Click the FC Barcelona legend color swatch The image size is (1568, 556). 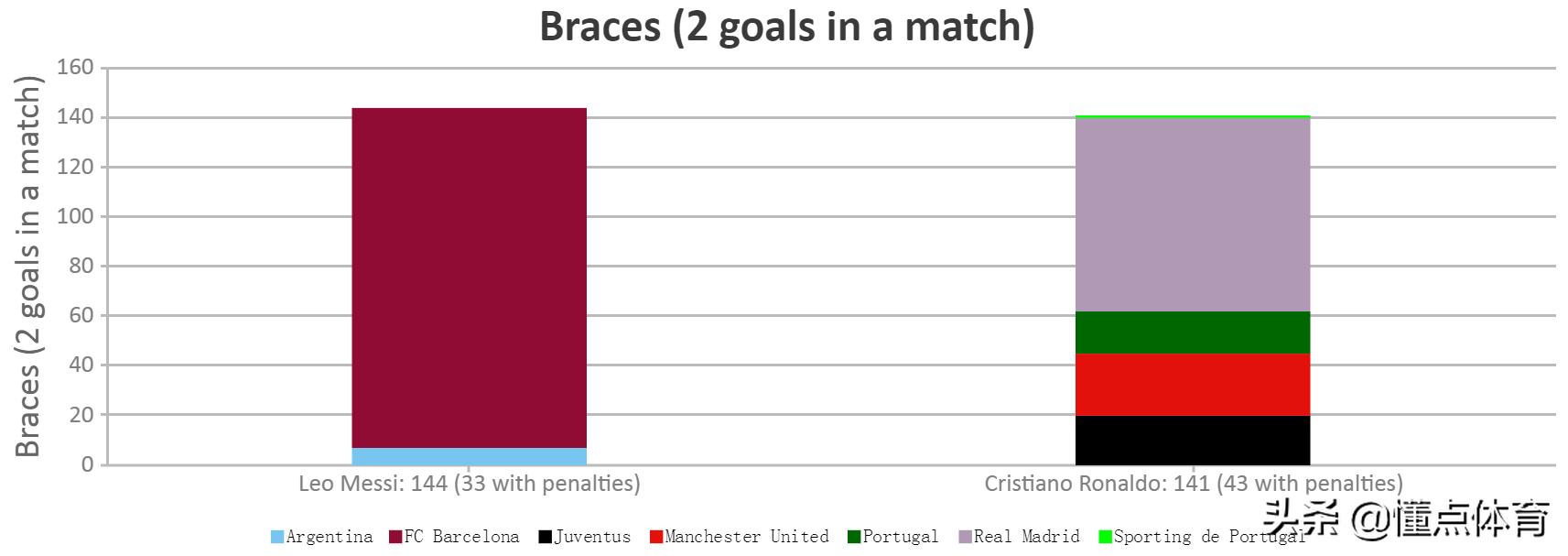point(395,537)
